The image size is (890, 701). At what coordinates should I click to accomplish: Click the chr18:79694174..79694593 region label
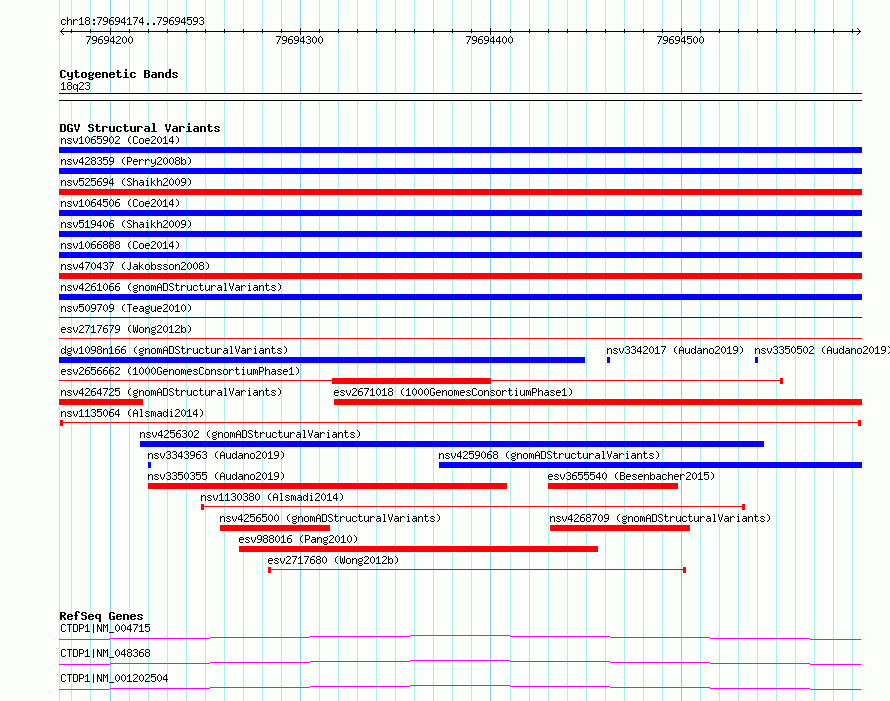tap(132, 21)
